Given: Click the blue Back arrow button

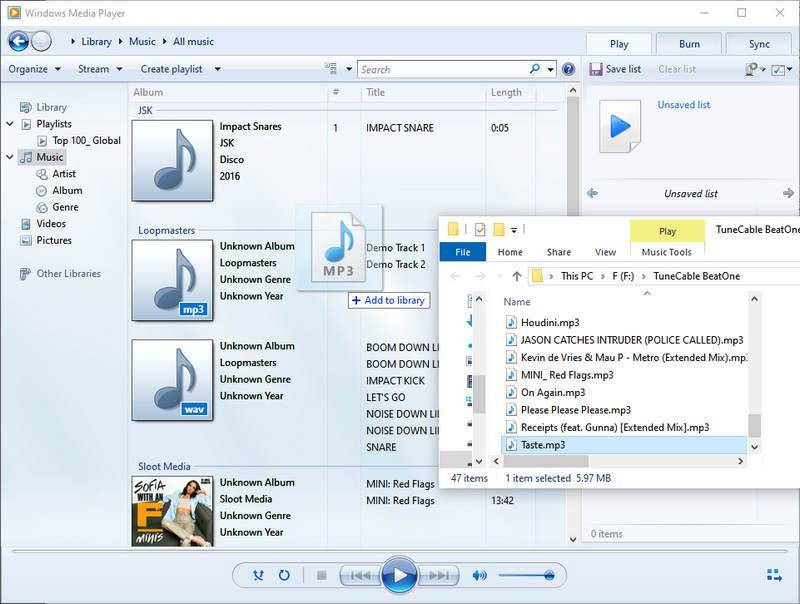Looking at the screenshot, I should point(18,41).
